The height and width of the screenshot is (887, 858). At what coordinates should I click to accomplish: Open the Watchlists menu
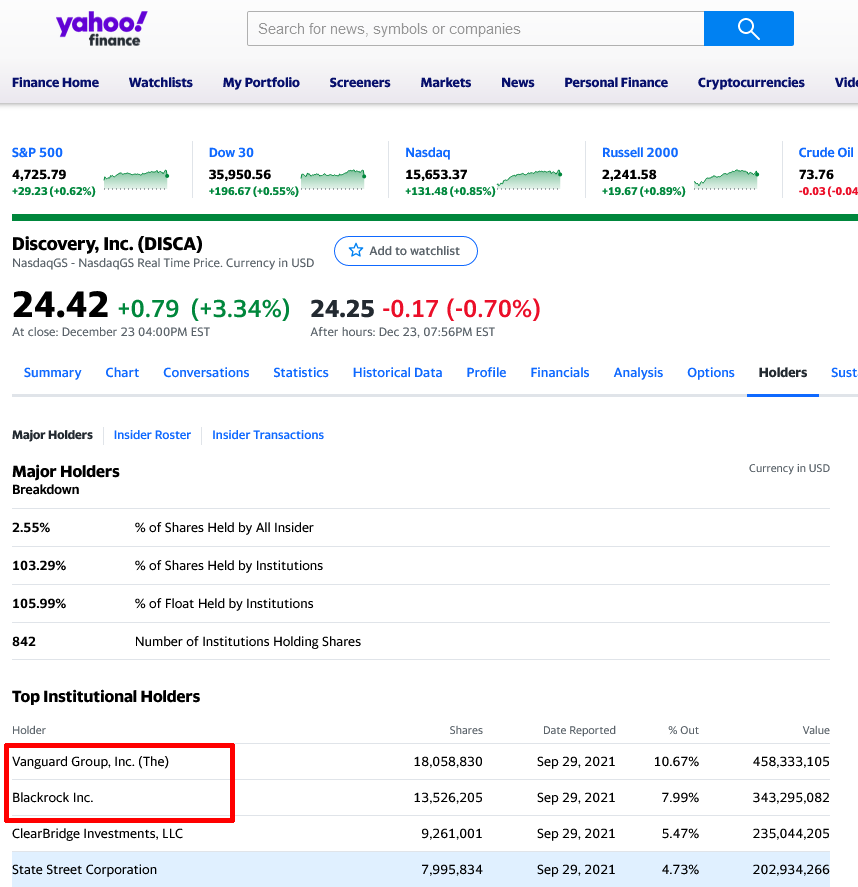(x=161, y=83)
